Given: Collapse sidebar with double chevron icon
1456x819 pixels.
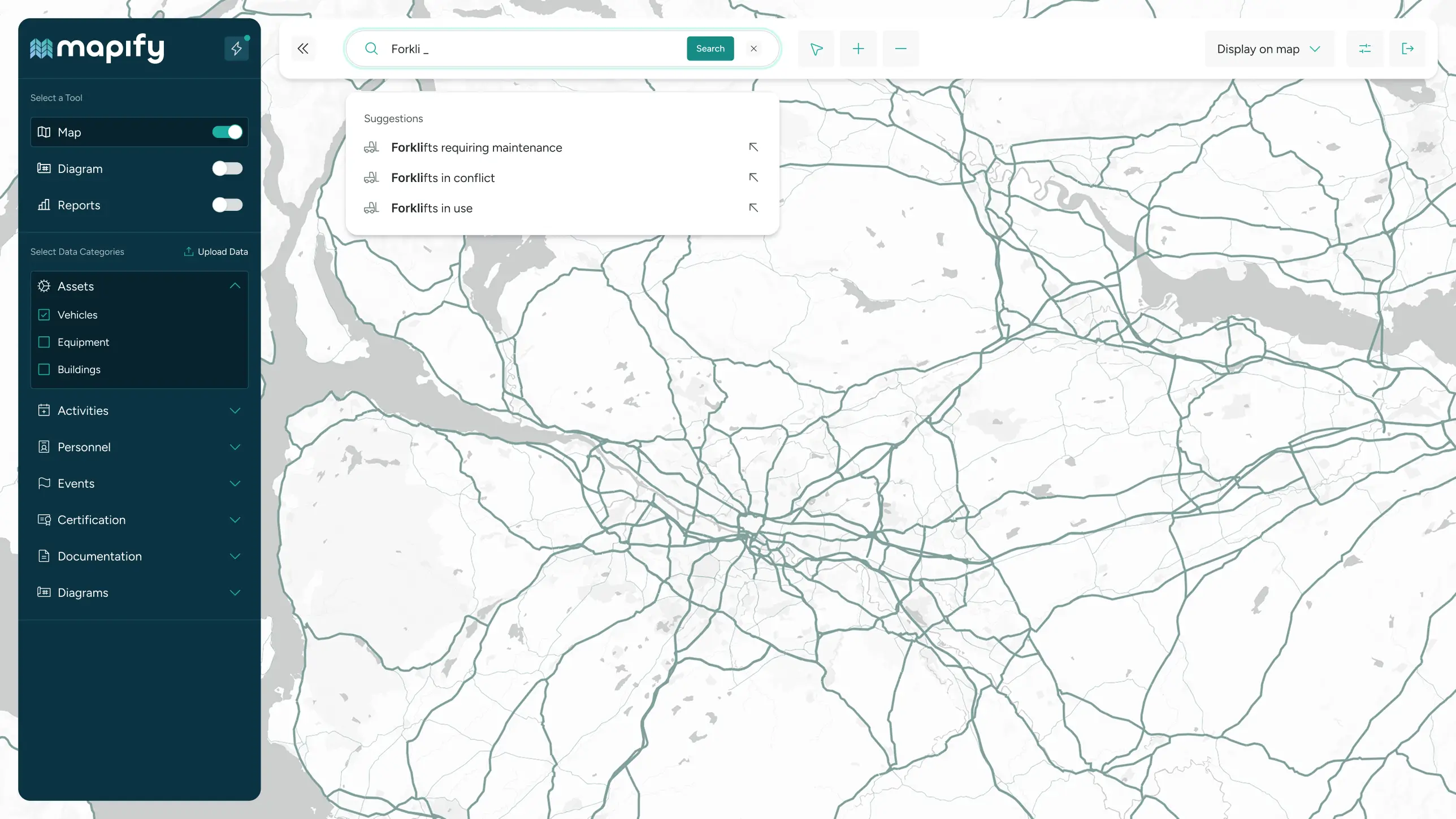Looking at the screenshot, I should coord(303,49).
